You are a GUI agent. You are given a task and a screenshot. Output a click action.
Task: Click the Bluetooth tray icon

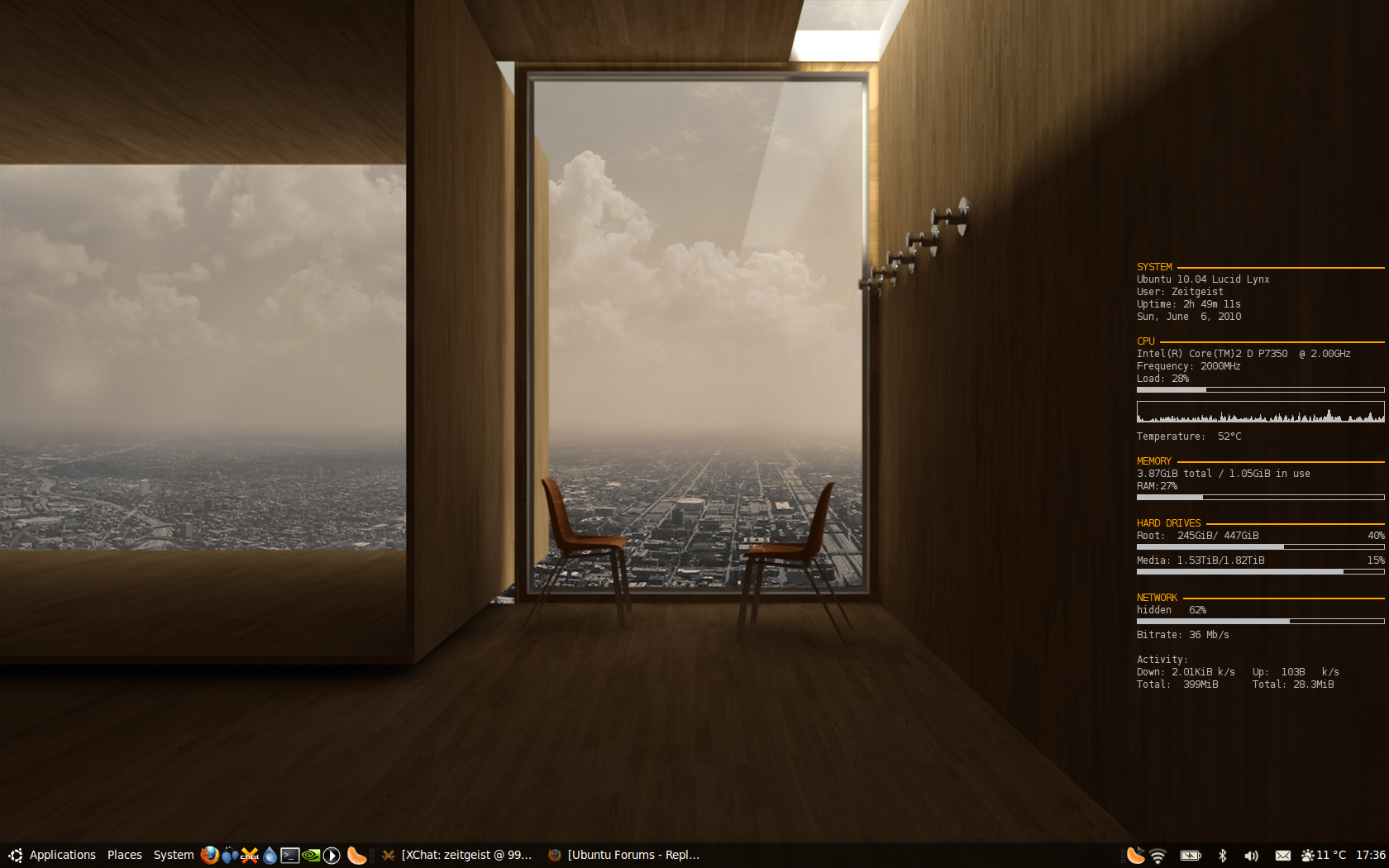[1223, 856]
